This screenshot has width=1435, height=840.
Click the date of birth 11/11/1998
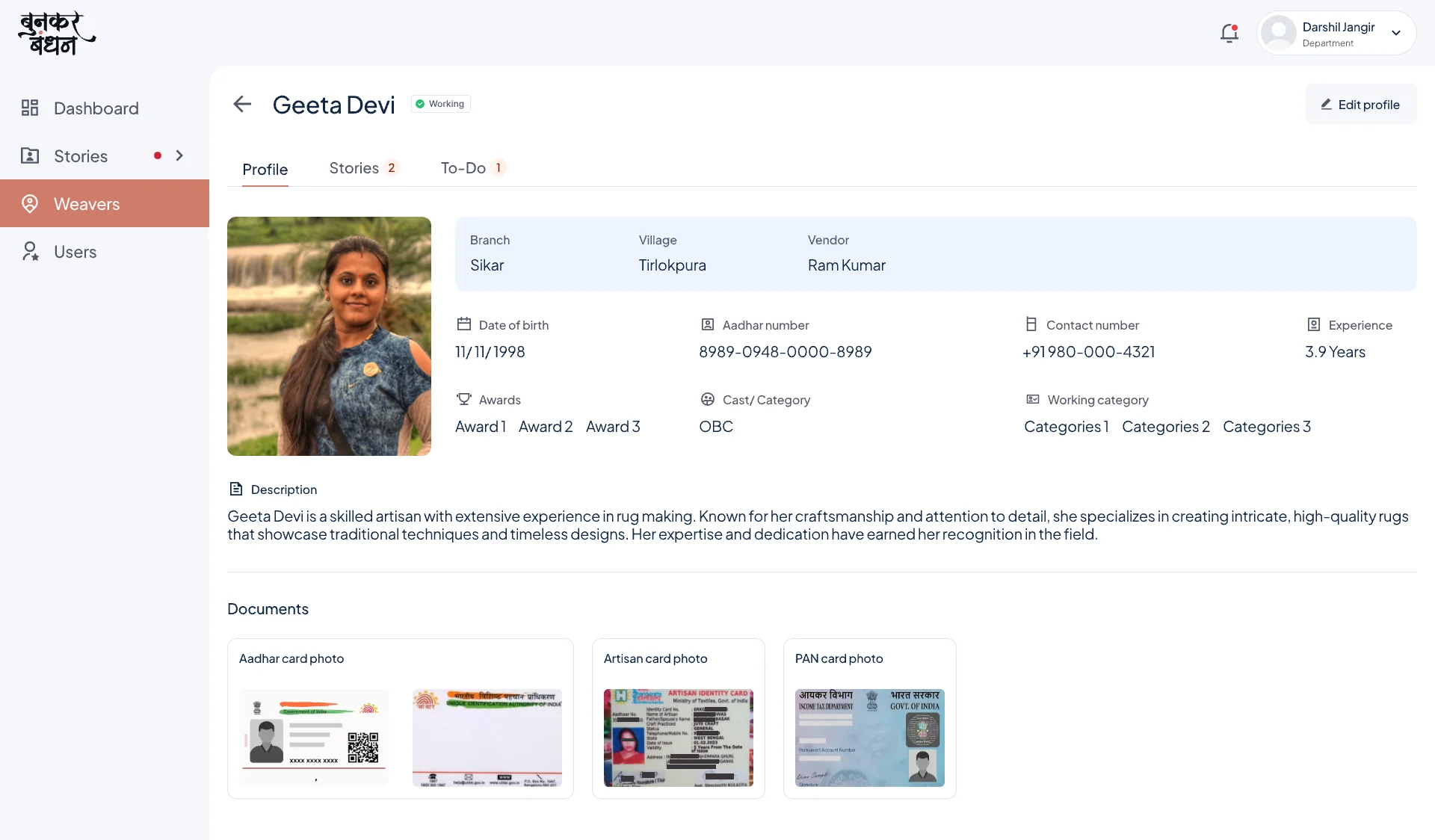(x=490, y=352)
